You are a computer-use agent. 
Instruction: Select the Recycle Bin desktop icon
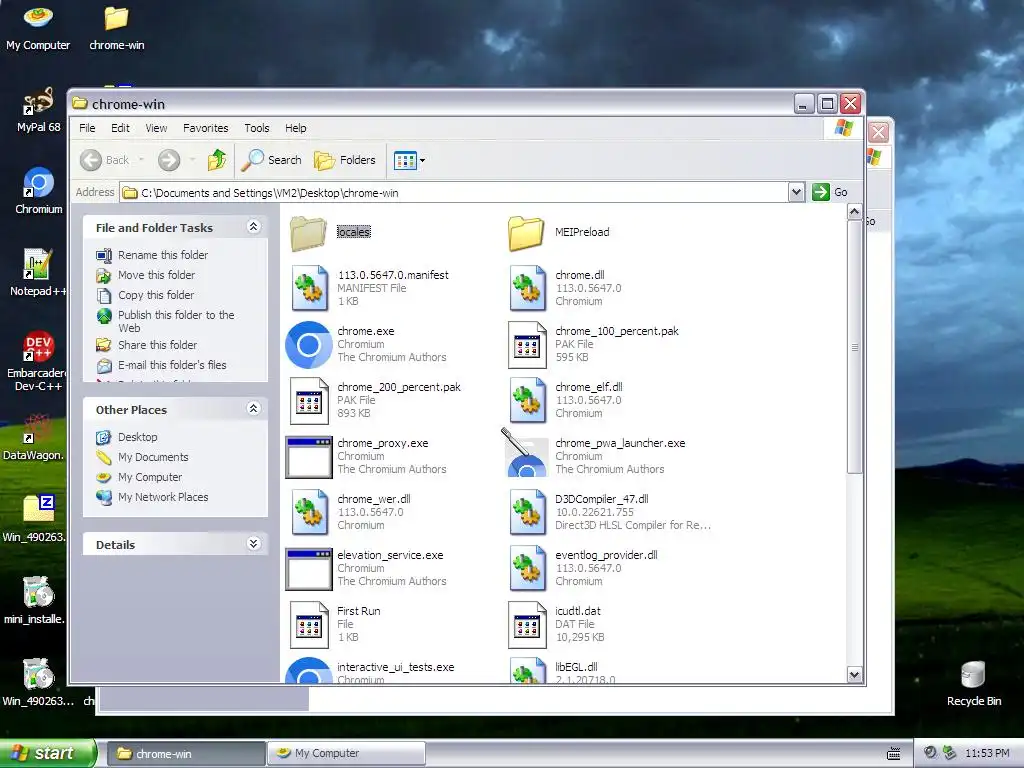coord(974,684)
